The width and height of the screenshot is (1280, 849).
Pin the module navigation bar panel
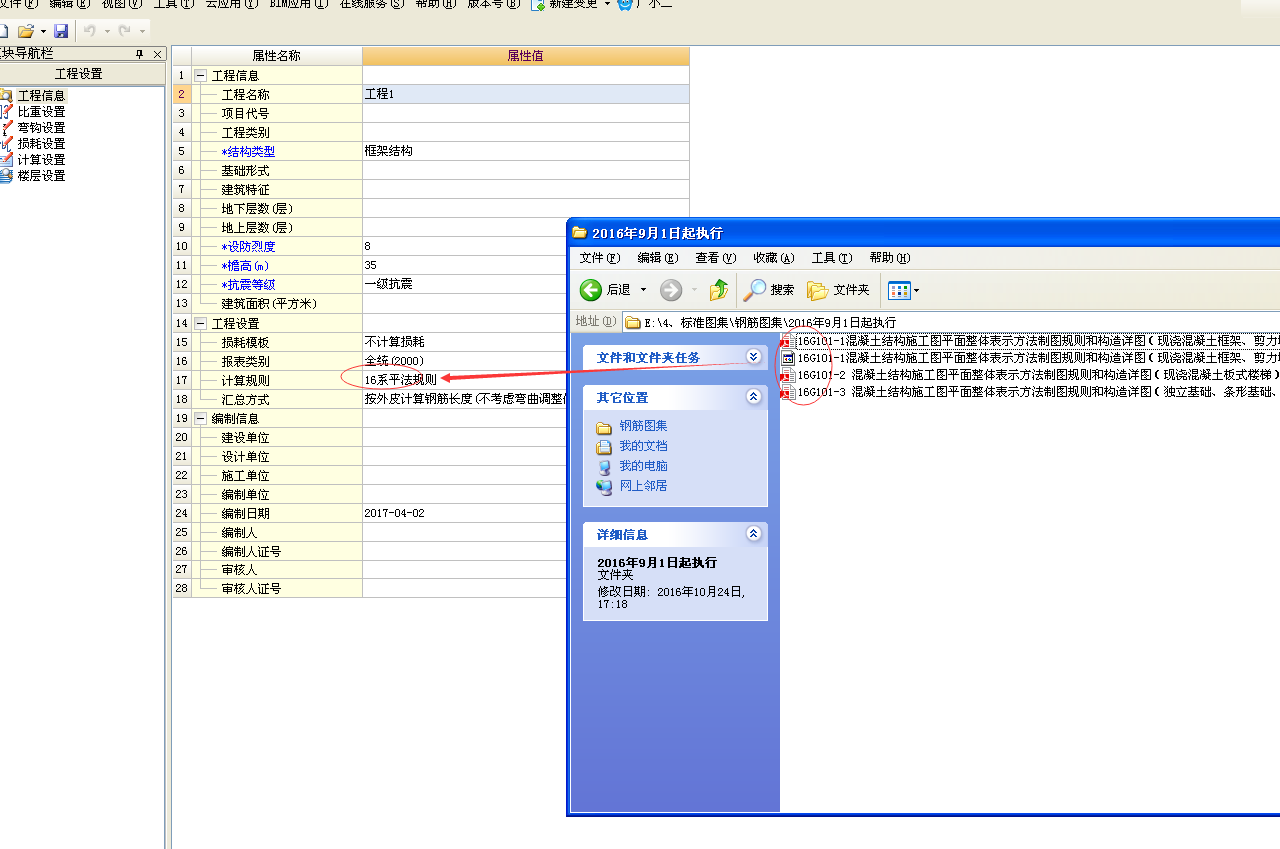coord(140,54)
